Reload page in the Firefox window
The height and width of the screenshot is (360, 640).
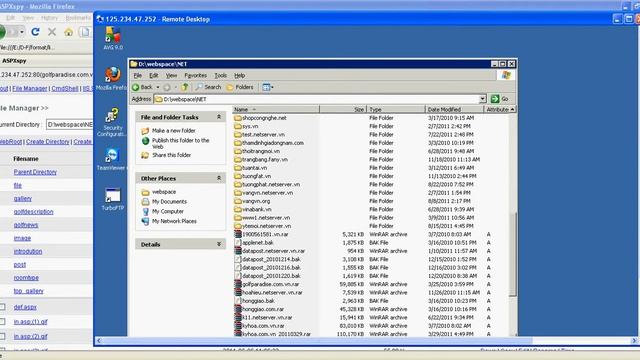pyautogui.click(x=36, y=32)
